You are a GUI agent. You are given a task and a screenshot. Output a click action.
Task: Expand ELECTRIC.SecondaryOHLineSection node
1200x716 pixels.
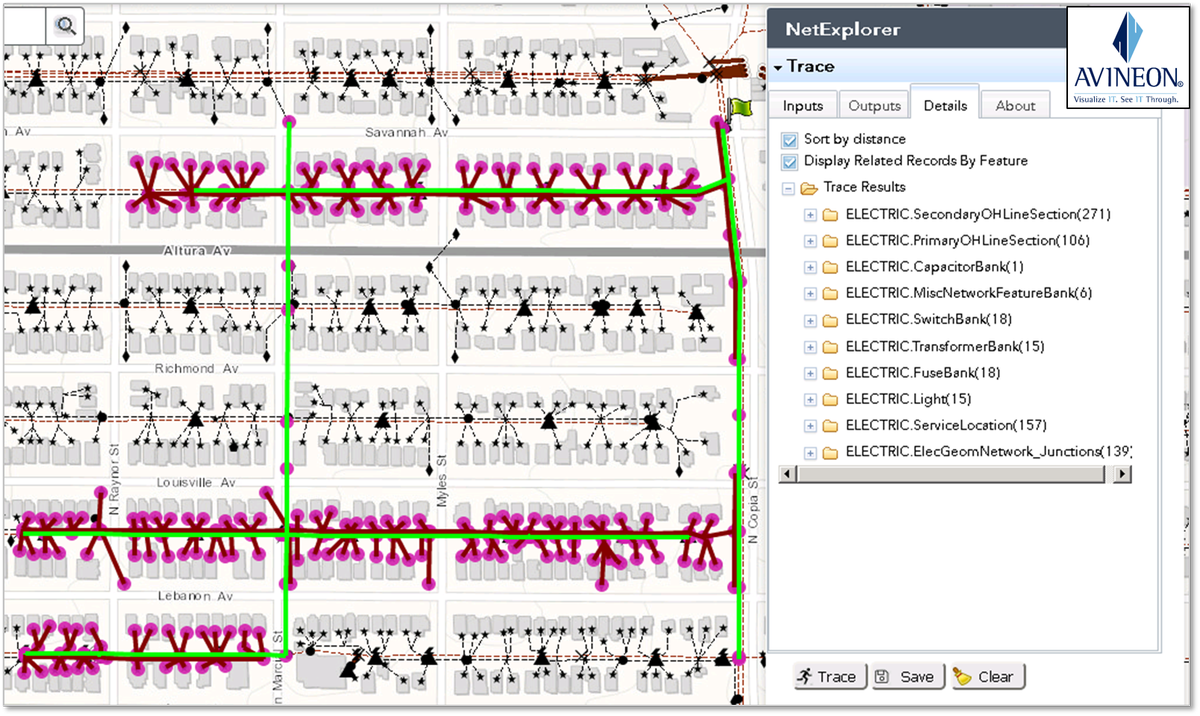pos(810,214)
